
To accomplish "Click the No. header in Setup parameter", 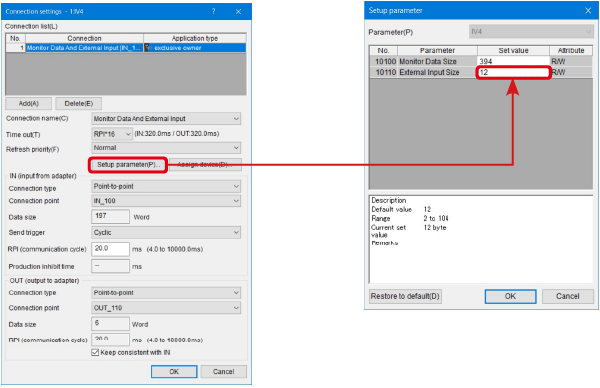I will (383, 51).
